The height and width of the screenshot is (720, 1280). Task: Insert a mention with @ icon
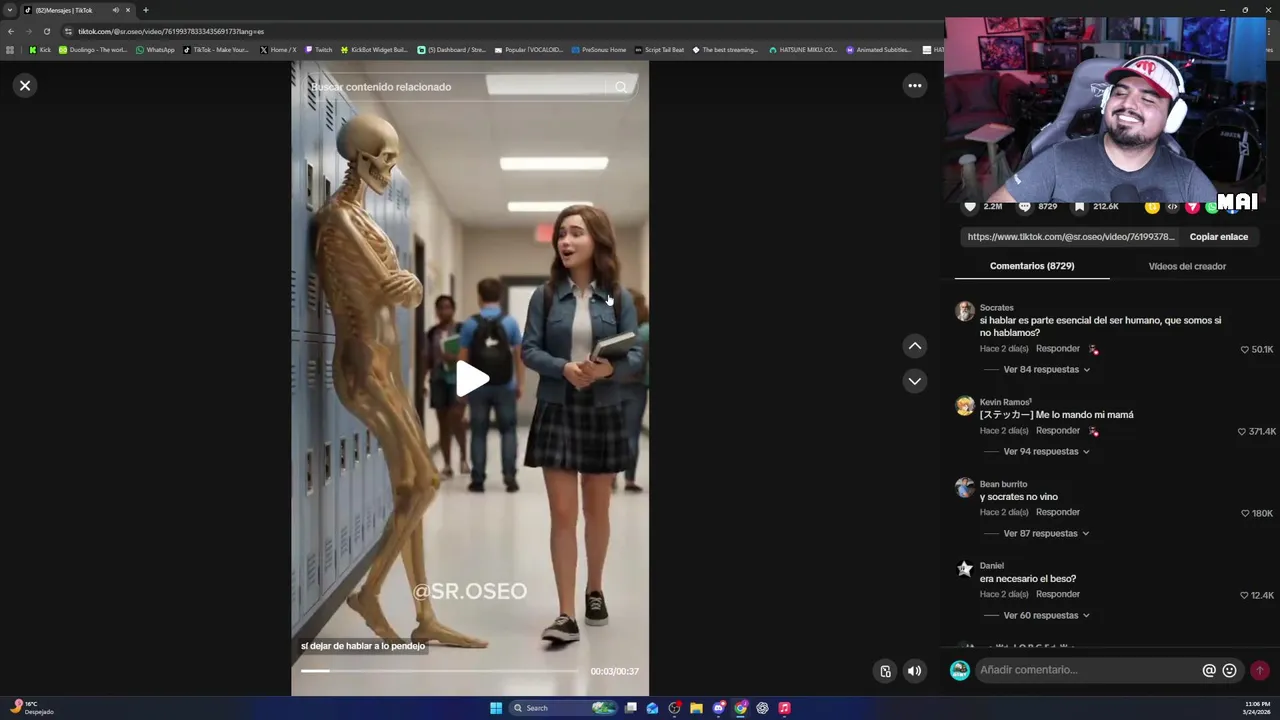coord(1209,671)
